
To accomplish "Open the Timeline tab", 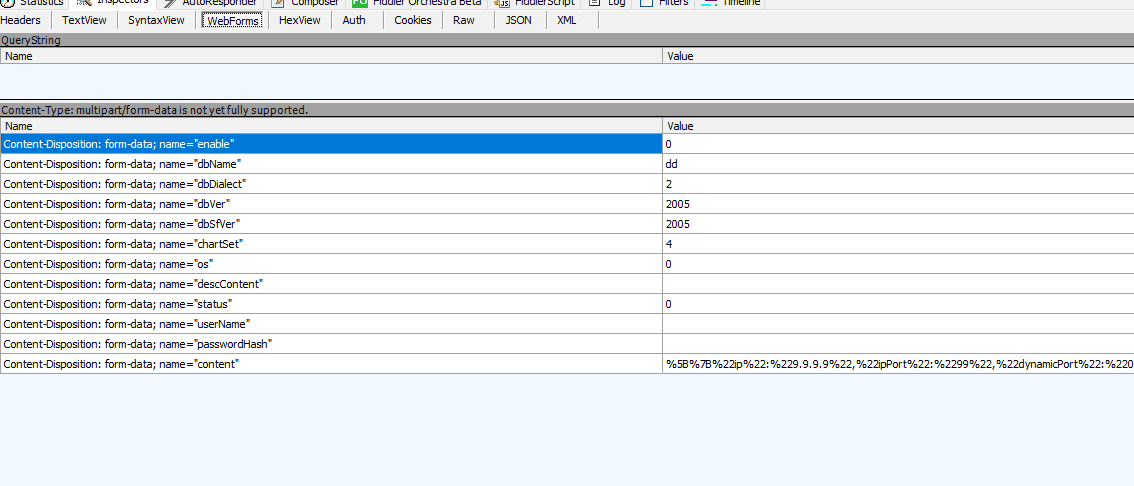I will coord(730,4).
